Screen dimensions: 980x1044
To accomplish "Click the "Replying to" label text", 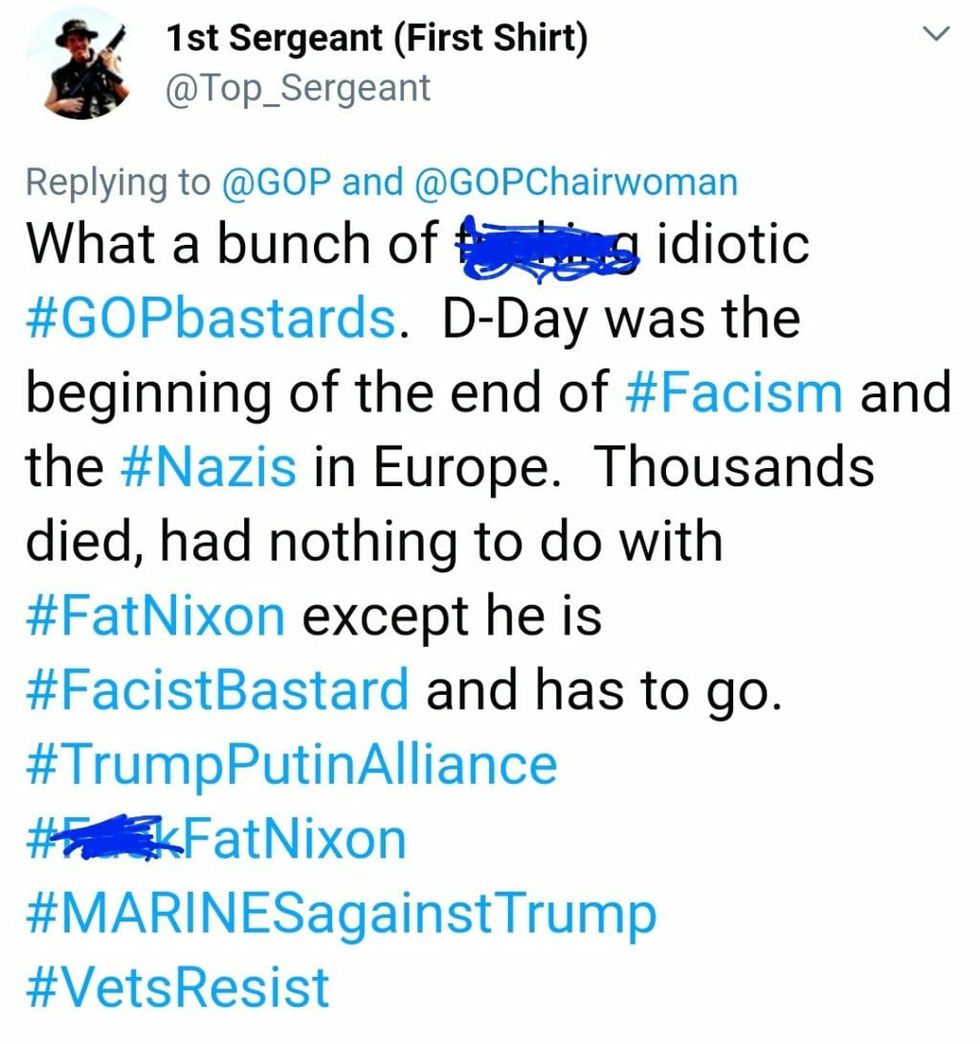I will tap(118, 181).
